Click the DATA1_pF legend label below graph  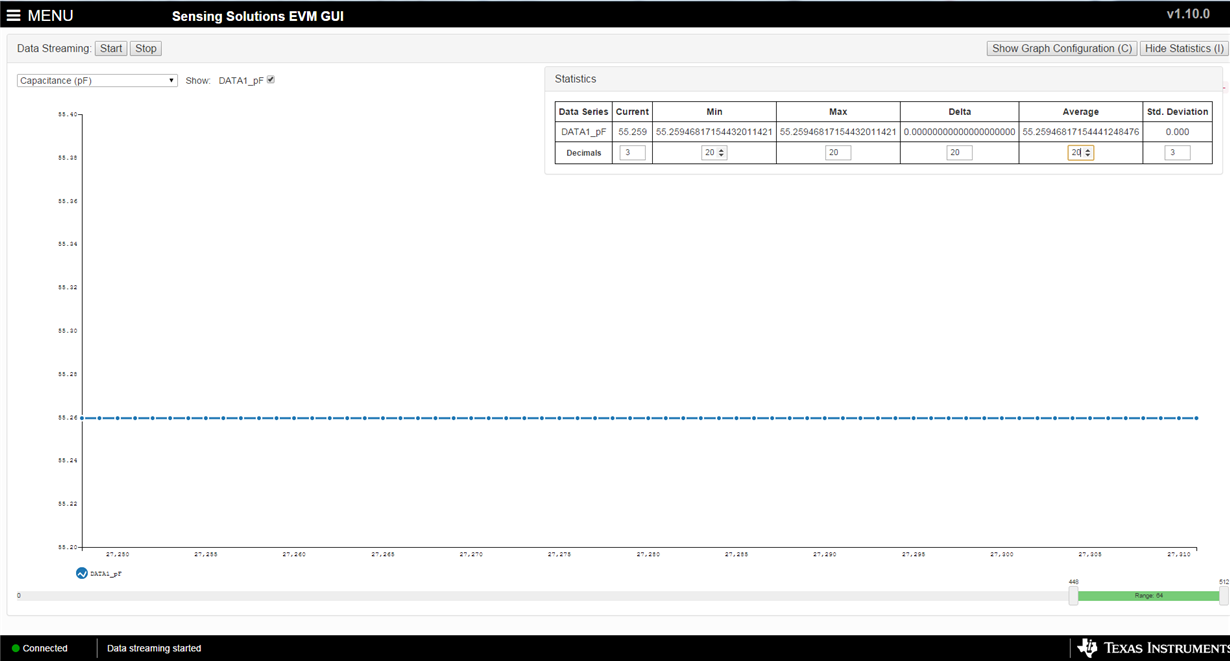[x=106, y=574]
